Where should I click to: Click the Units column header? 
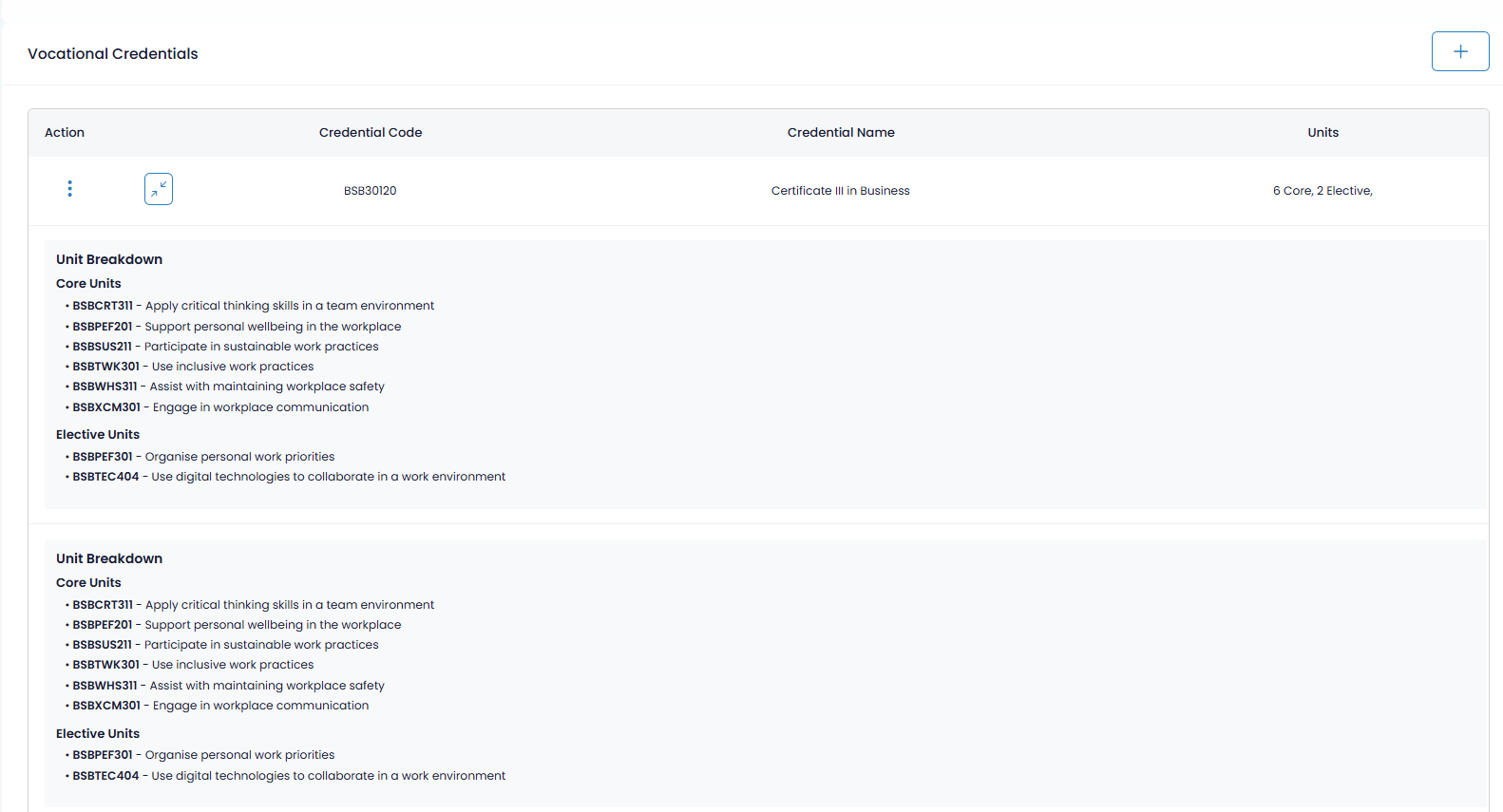pyautogui.click(x=1323, y=133)
